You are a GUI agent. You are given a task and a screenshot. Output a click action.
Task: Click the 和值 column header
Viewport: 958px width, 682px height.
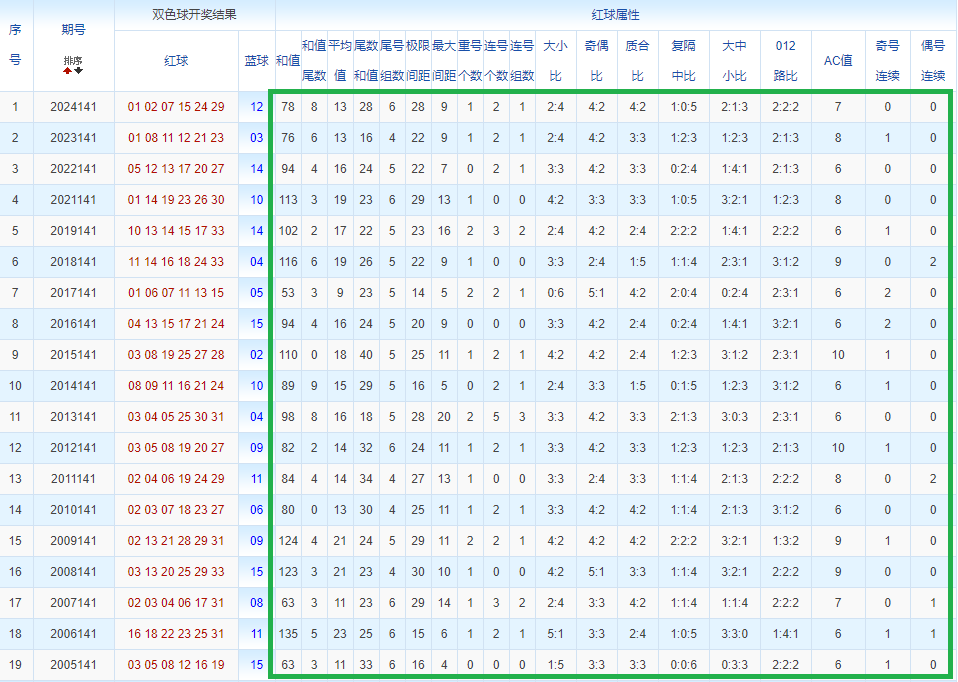[288, 60]
